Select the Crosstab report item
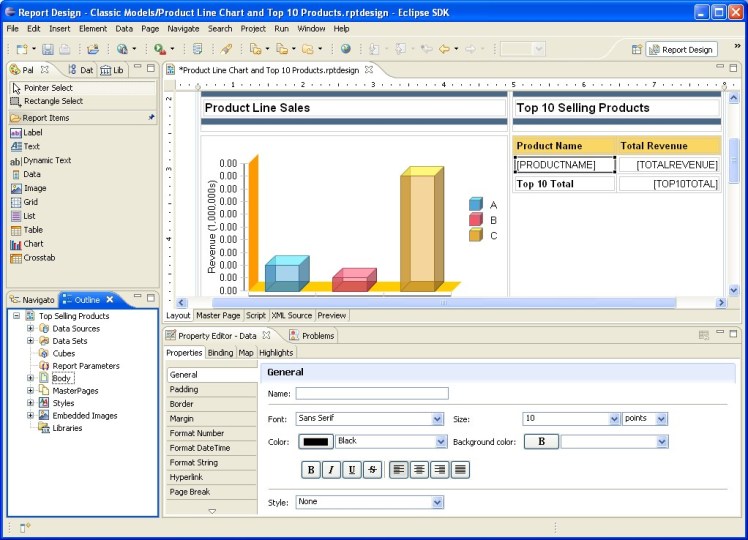 38,258
